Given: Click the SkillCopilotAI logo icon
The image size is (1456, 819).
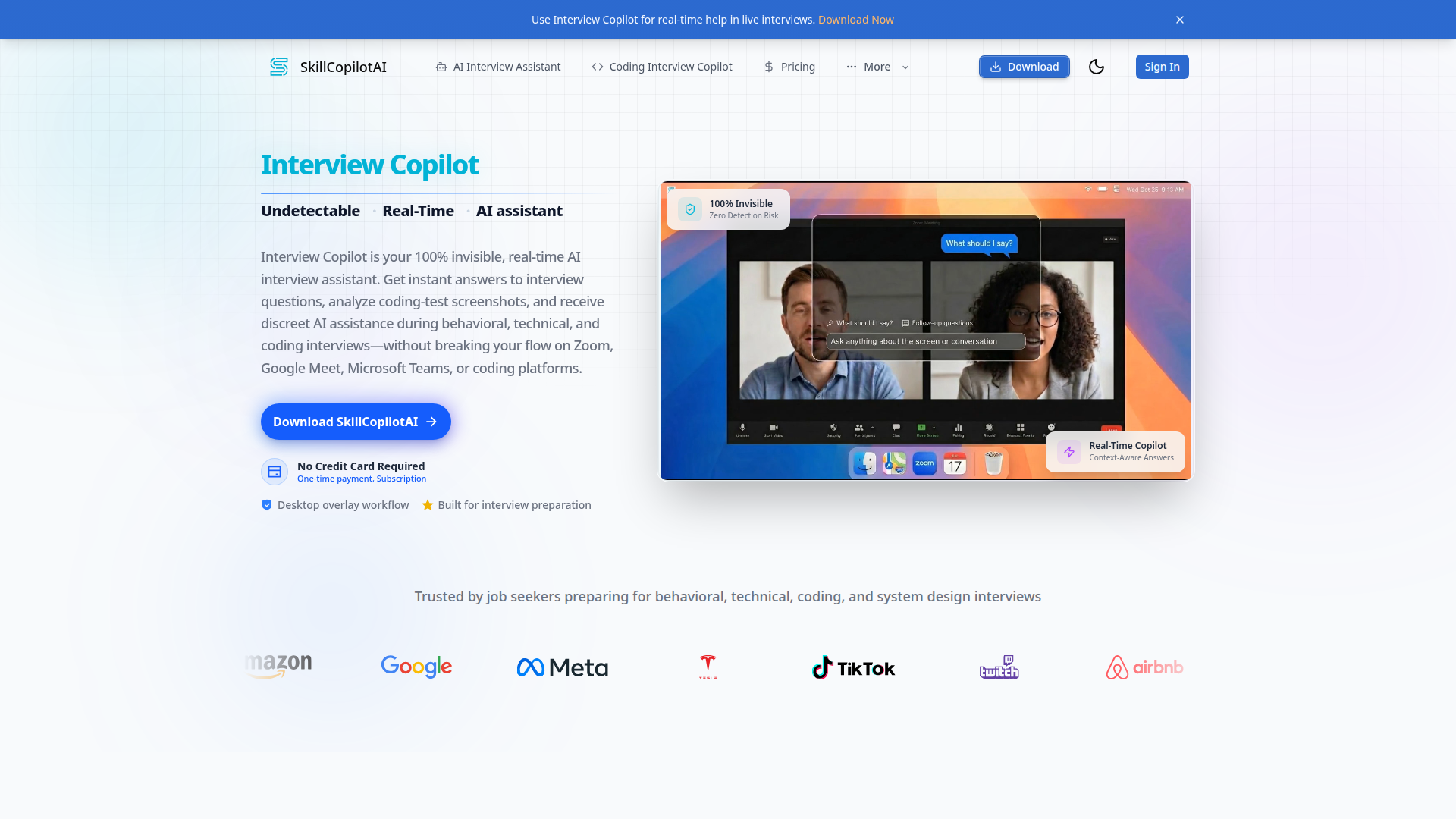Looking at the screenshot, I should tap(279, 67).
